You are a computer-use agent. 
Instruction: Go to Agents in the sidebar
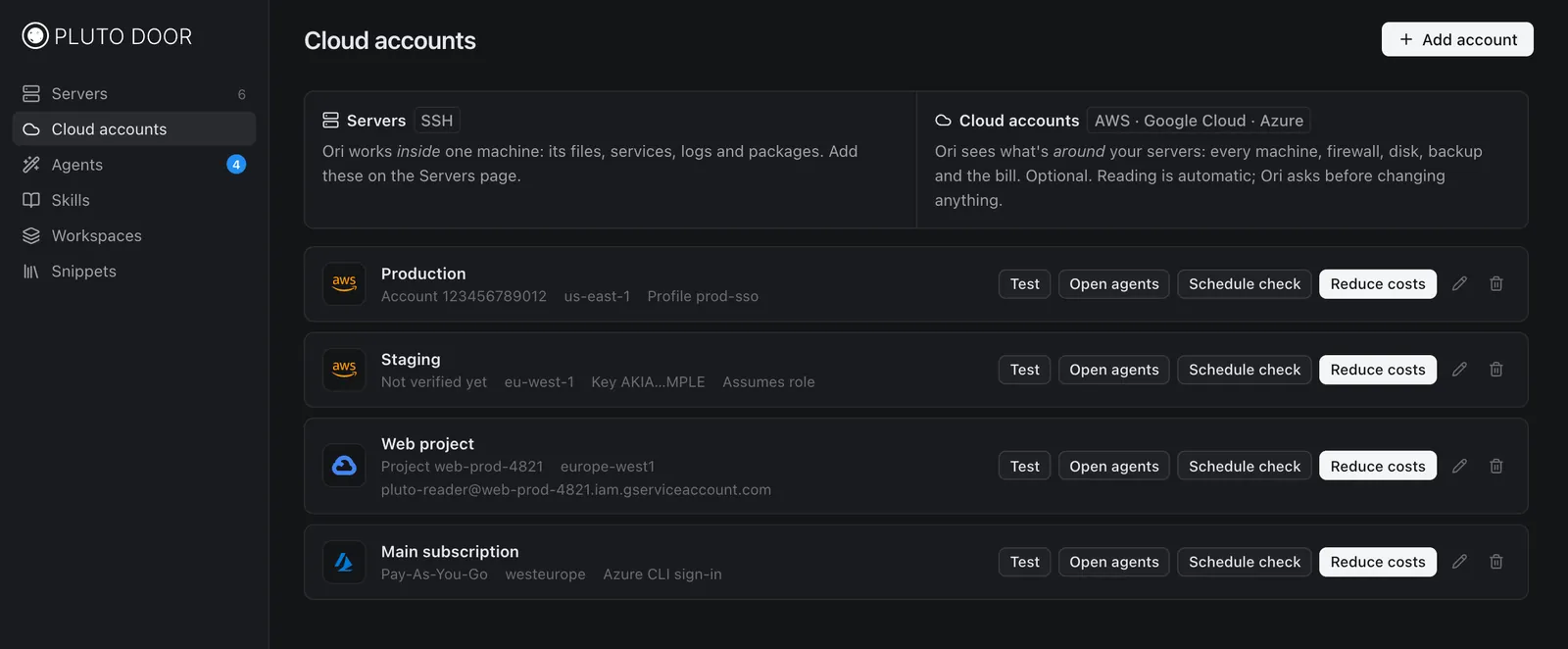click(134, 165)
